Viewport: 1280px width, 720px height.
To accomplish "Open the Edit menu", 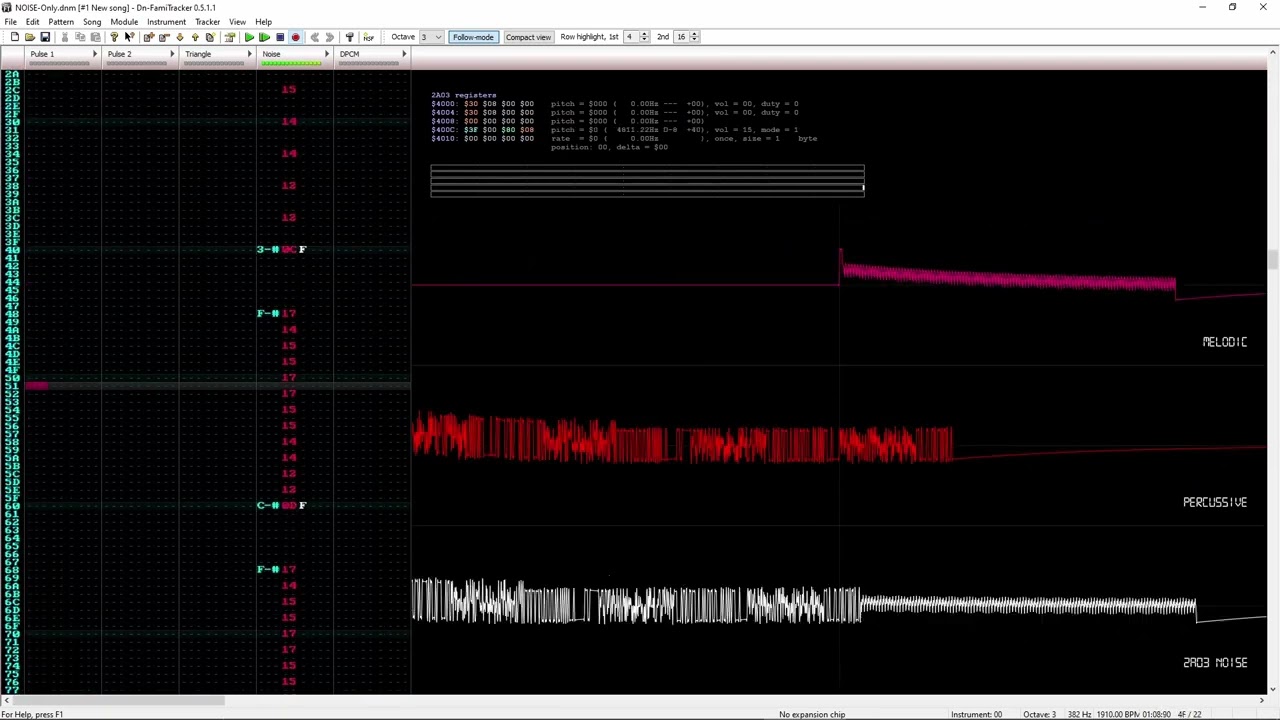I will pos(32,21).
